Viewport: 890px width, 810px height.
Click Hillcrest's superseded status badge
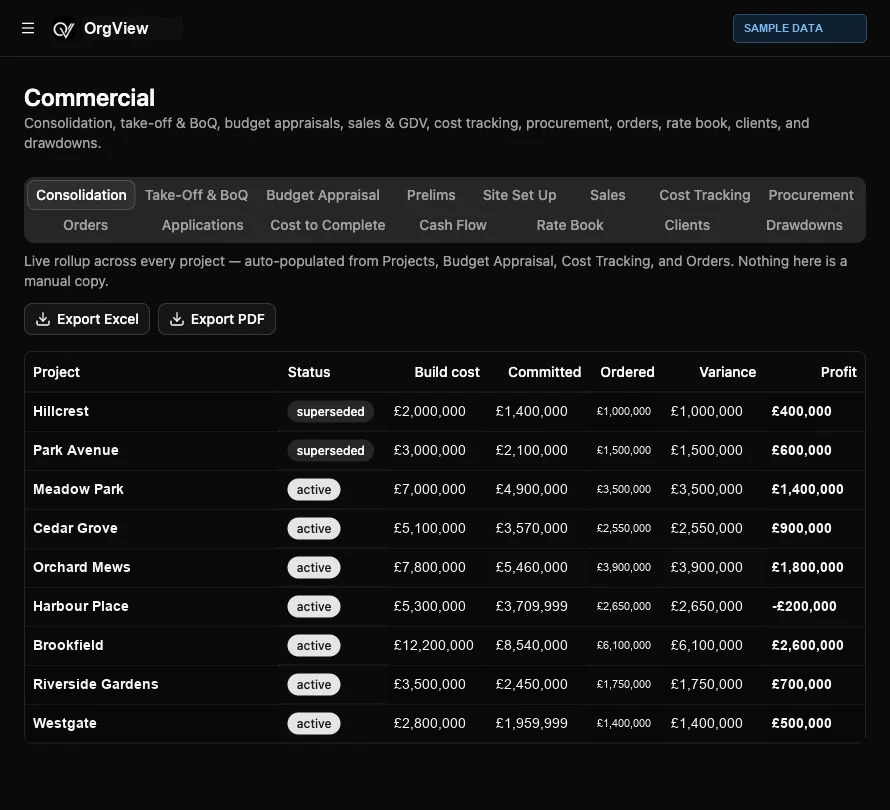(x=330, y=412)
